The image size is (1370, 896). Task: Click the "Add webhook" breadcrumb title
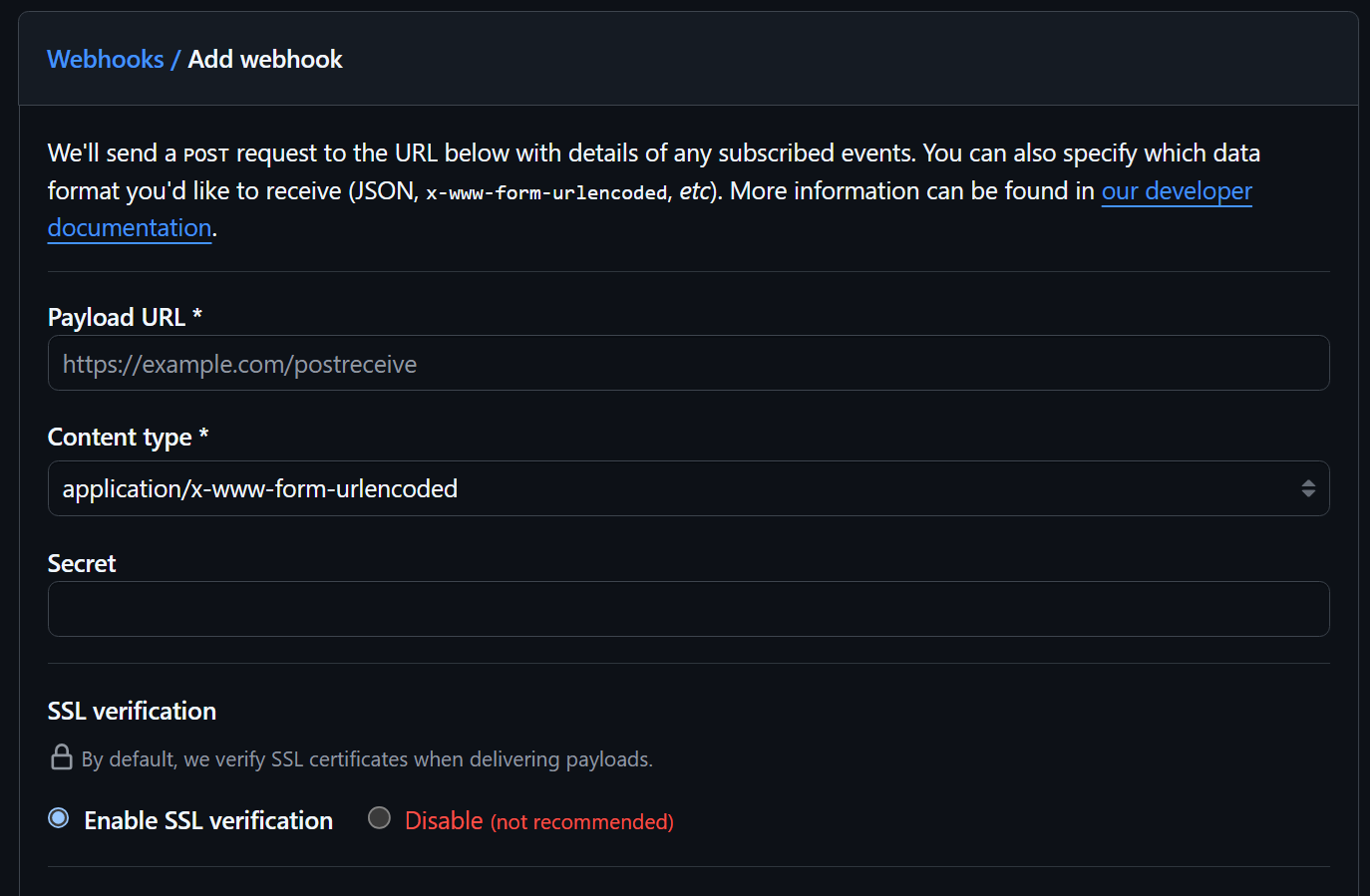pos(265,60)
